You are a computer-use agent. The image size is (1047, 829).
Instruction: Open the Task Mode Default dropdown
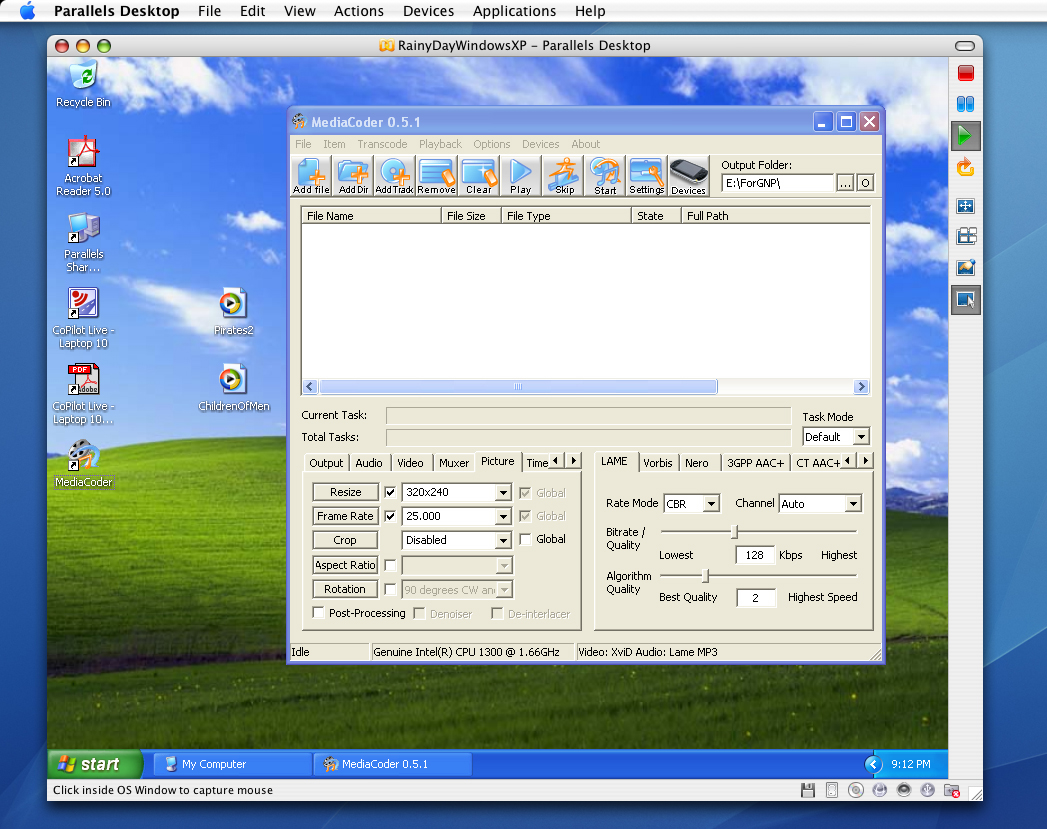[861, 437]
